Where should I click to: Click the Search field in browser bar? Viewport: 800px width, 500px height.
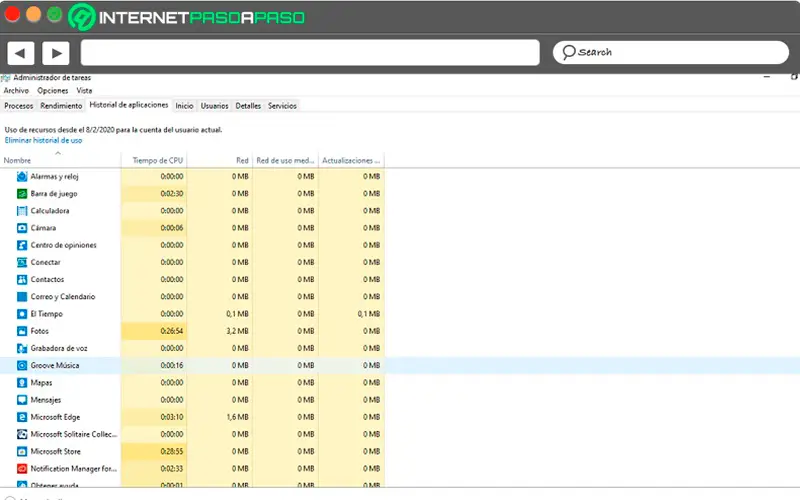[670, 52]
